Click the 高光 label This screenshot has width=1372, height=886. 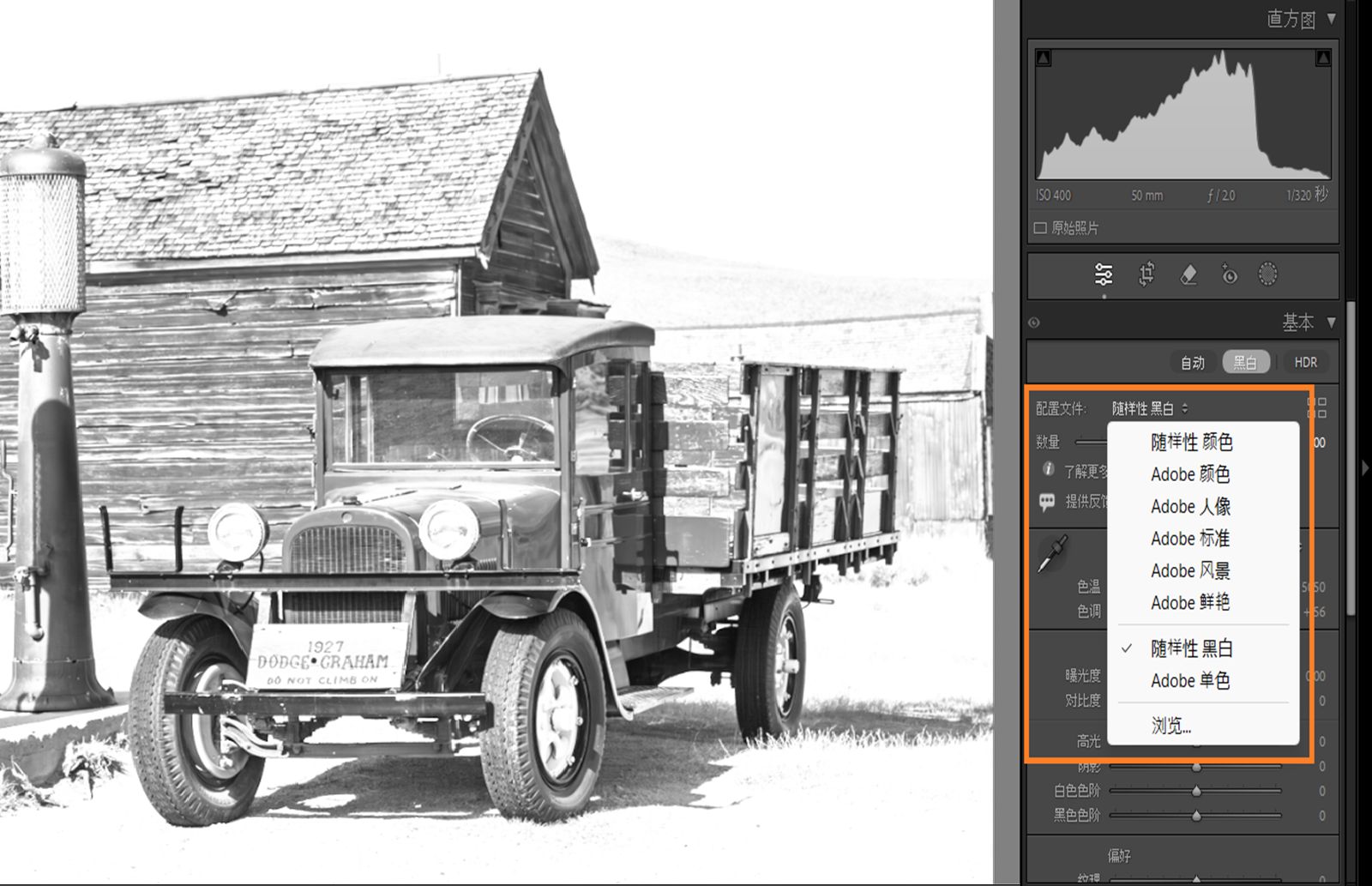[1088, 741]
